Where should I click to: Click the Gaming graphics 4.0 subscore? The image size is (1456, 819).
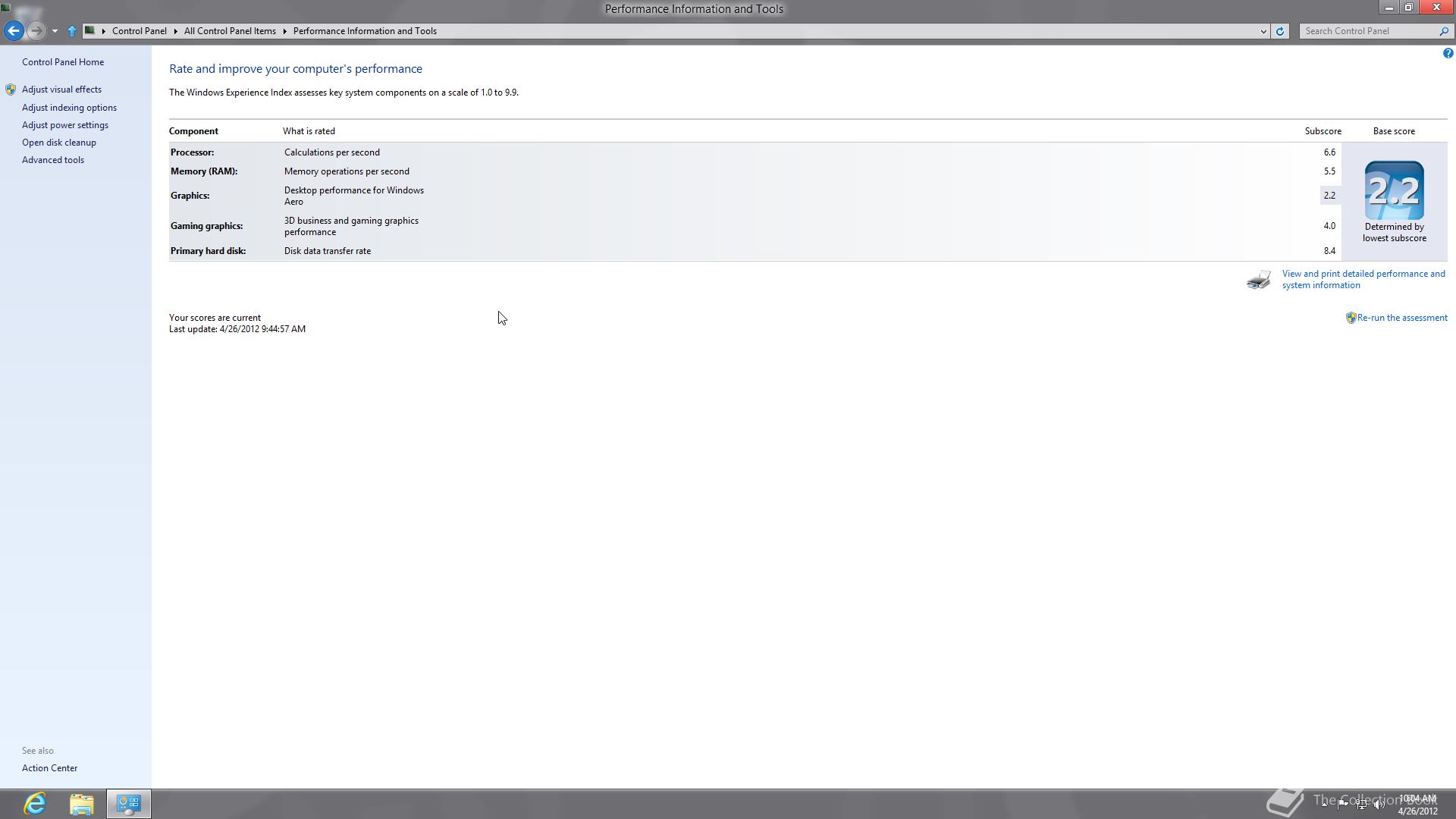tap(1329, 226)
